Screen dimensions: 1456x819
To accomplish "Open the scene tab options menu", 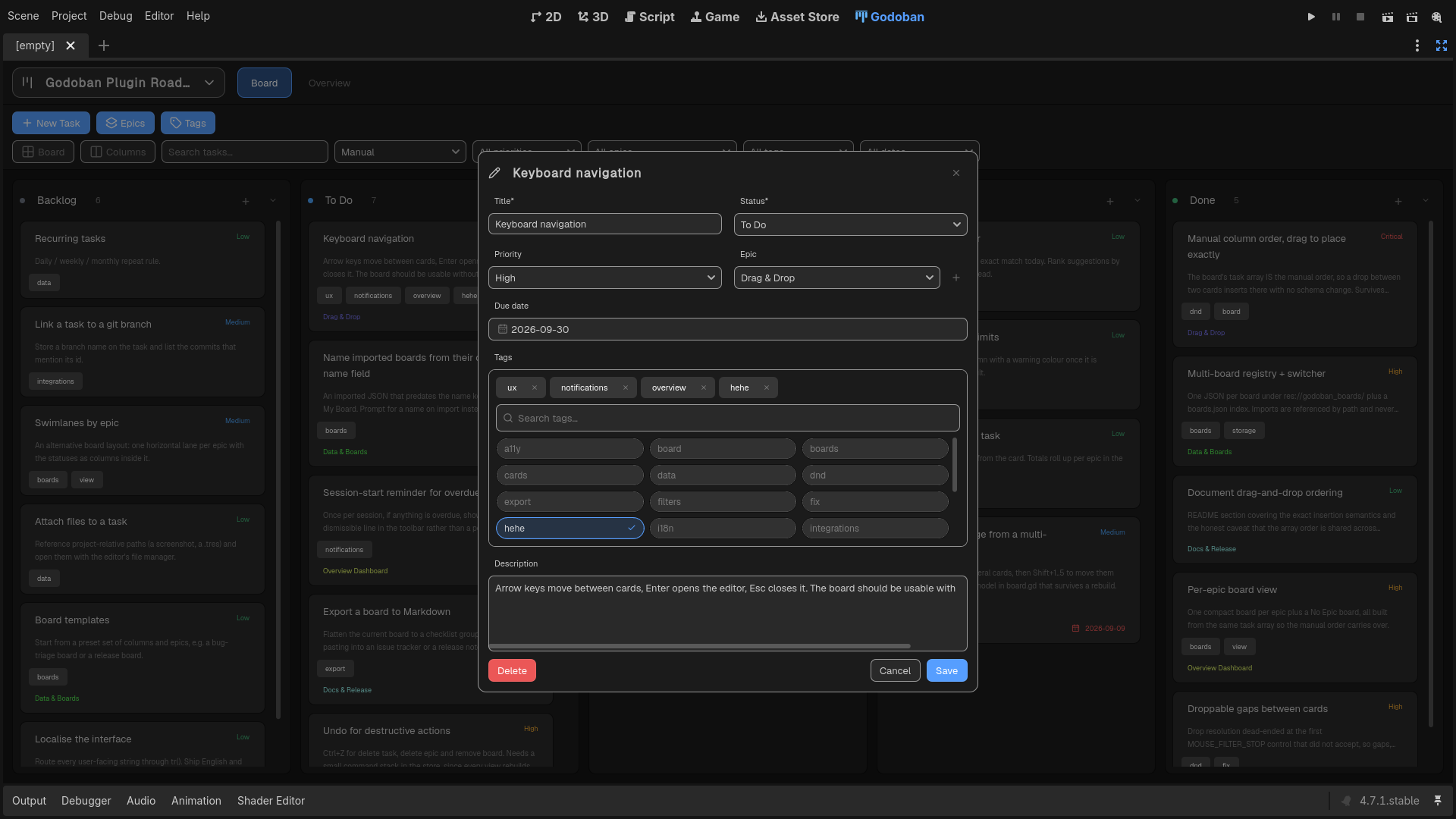I will point(1417,45).
